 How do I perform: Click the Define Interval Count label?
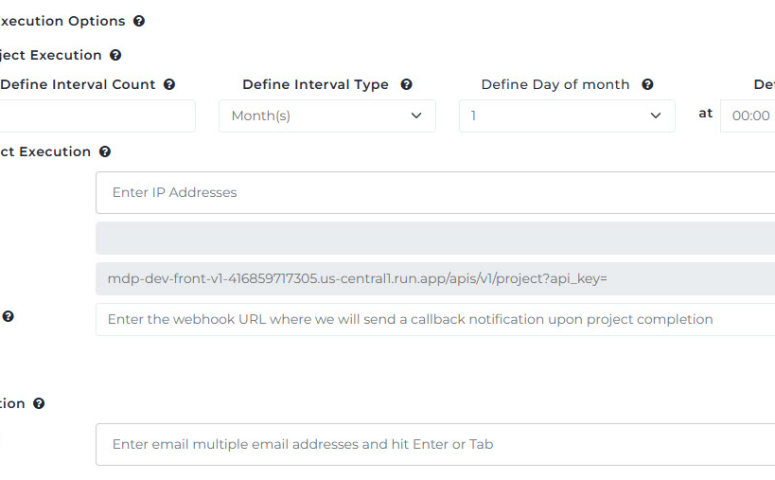pos(78,85)
